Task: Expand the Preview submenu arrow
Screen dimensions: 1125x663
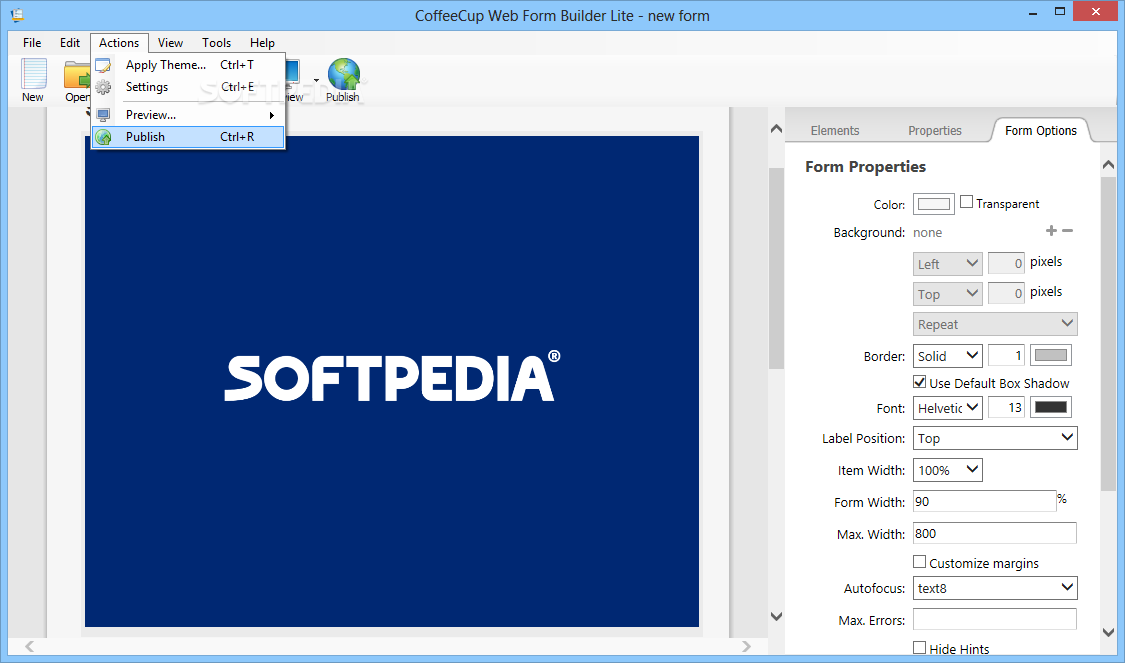Action: [x=272, y=116]
